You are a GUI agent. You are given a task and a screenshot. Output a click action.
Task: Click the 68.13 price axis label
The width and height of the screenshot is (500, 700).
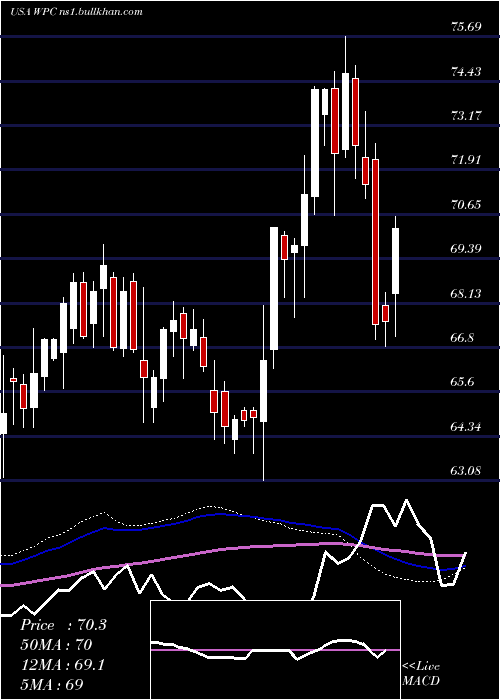(466, 293)
